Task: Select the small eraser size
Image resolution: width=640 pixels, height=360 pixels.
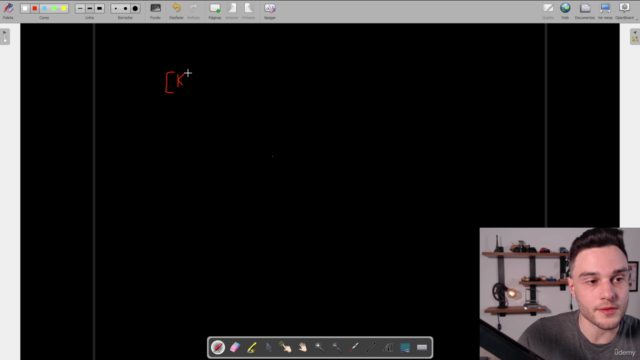Action: [116, 8]
